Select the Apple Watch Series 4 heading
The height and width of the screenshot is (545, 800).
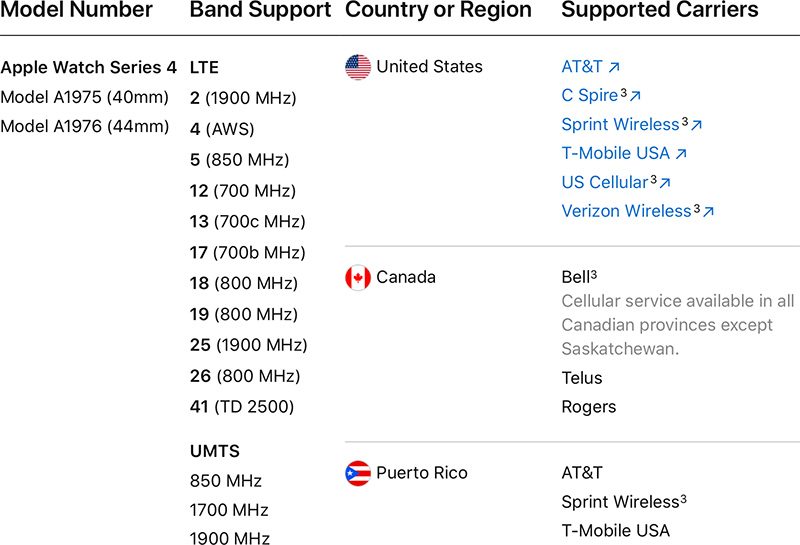tap(88, 68)
